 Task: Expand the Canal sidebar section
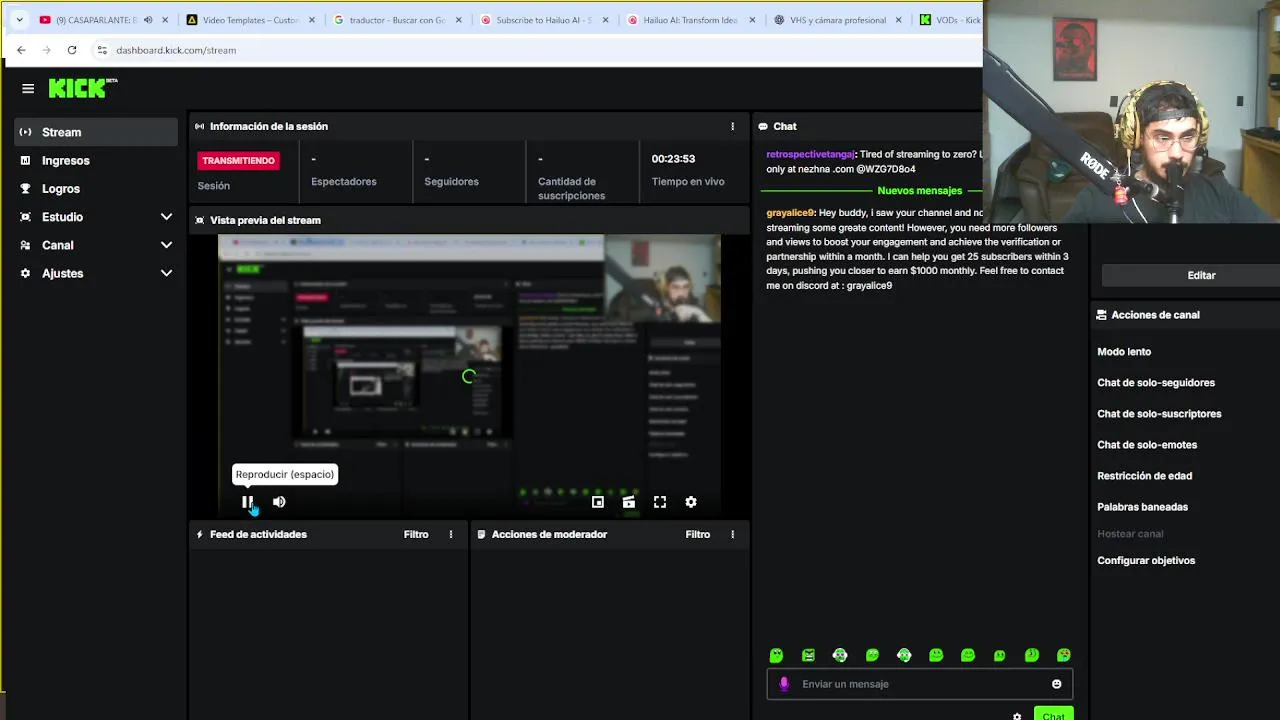click(x=166, y=245)
